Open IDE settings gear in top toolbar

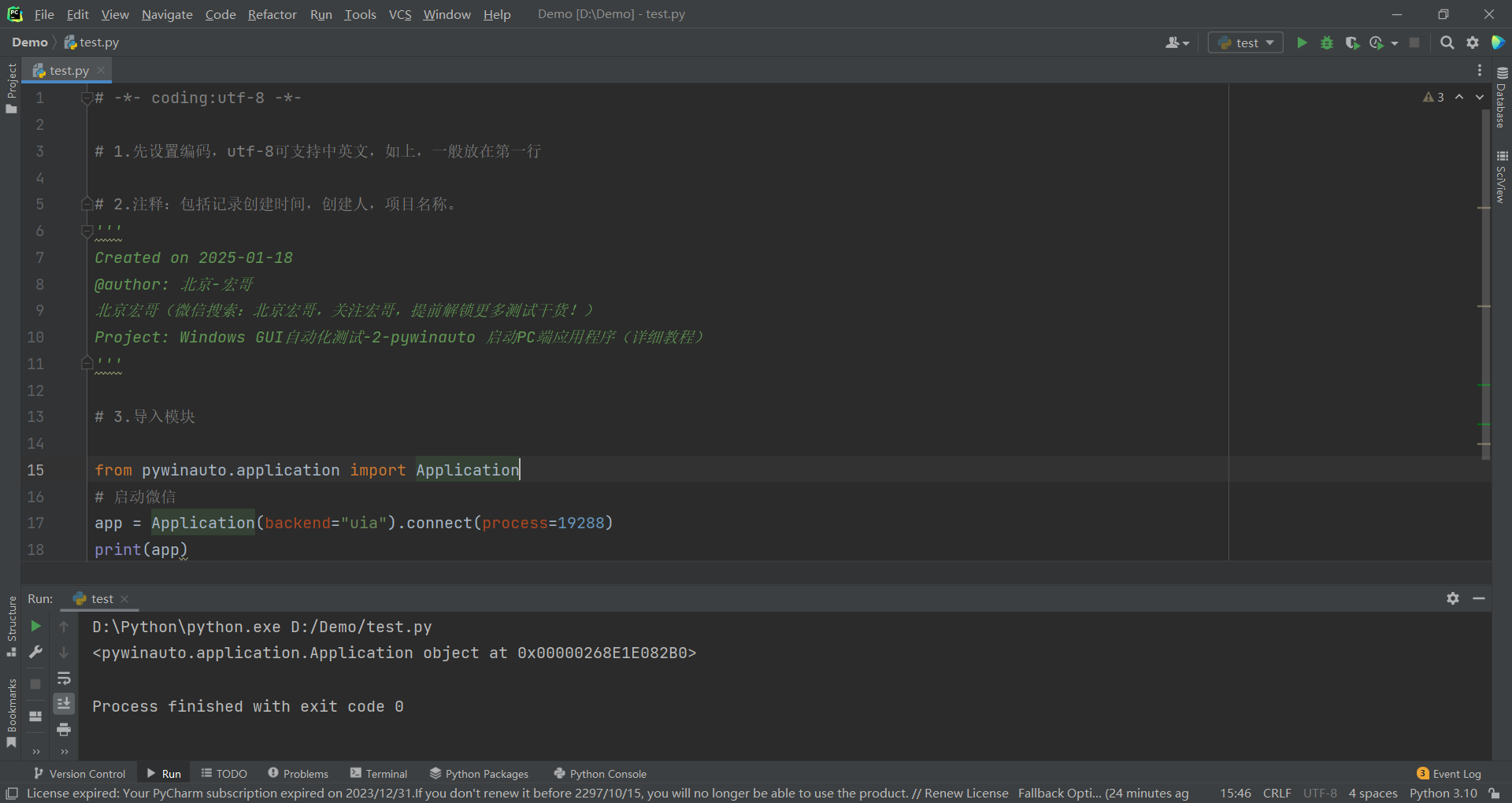point(1473,43)
